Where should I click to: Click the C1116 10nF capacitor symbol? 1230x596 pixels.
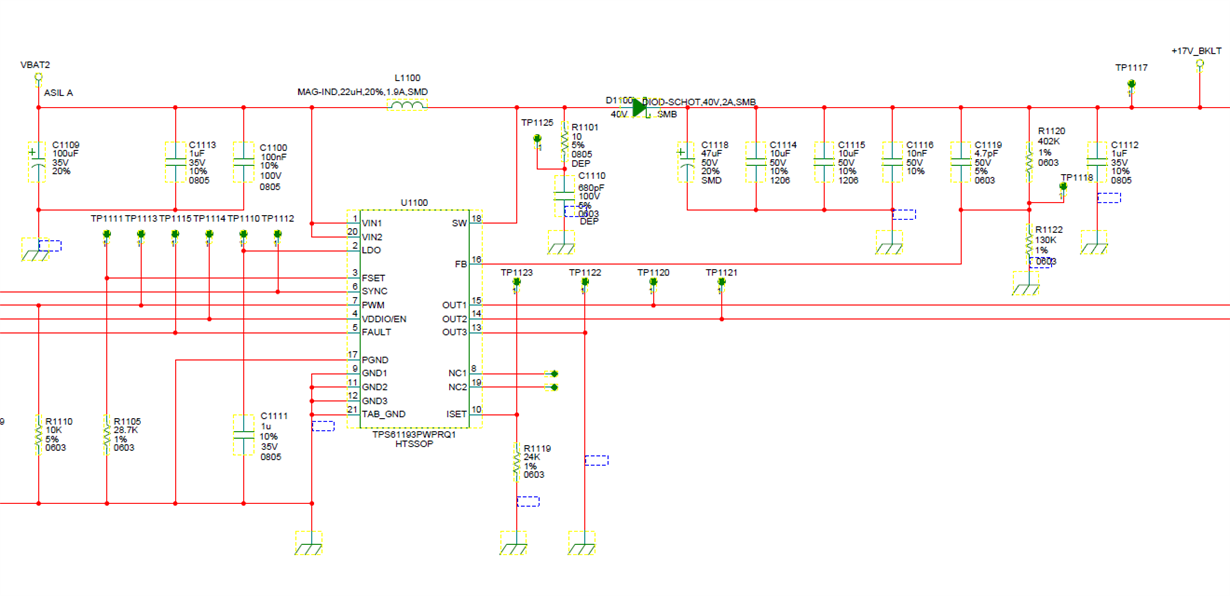892,161
